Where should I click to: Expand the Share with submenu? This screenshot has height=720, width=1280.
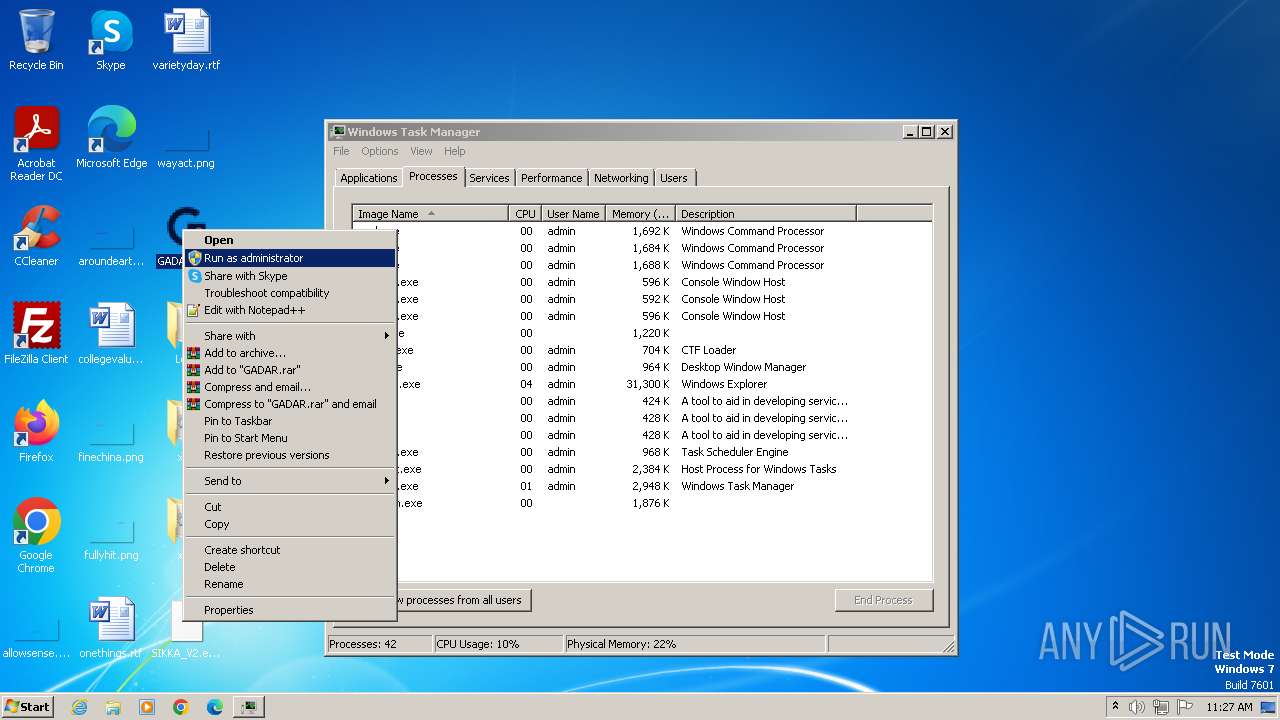(290, 336)
